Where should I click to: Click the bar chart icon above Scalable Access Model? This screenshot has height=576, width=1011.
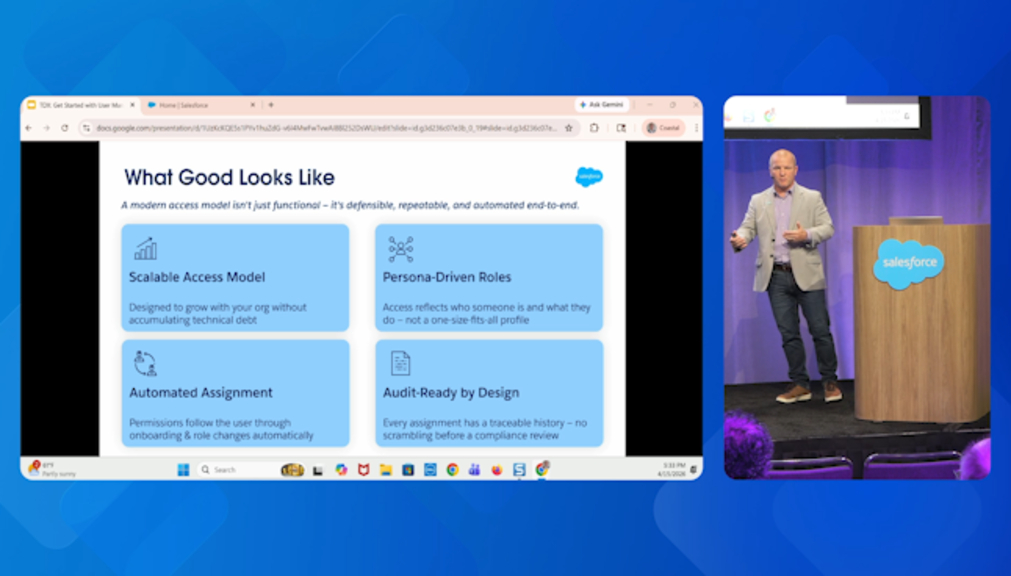(146, 249)
